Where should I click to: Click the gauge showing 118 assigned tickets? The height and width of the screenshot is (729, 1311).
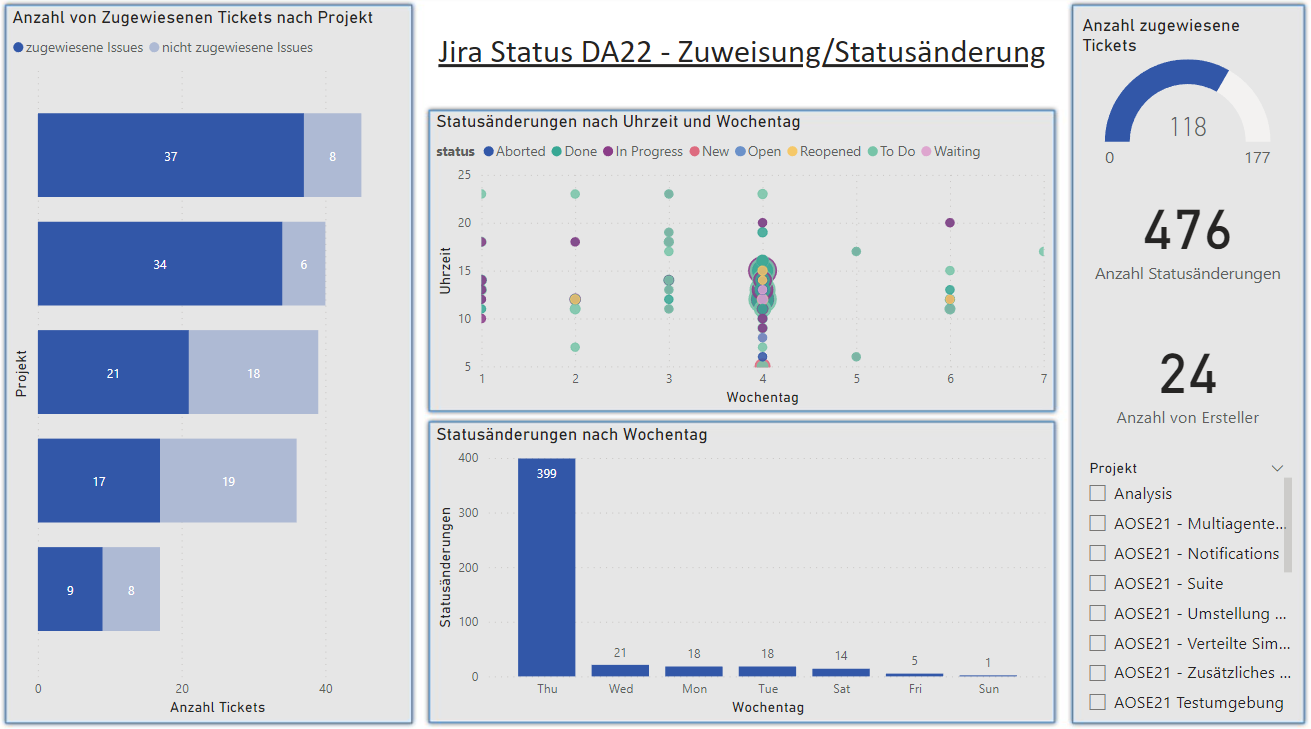(1187, 110)
